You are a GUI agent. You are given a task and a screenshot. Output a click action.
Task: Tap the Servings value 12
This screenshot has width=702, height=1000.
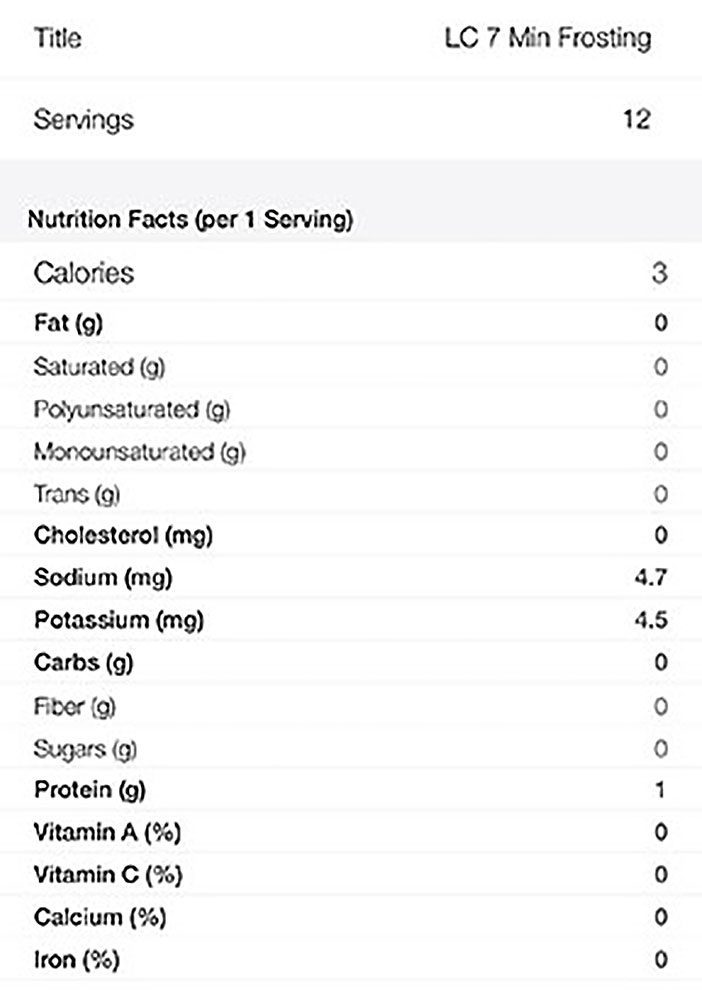point(636,119)
